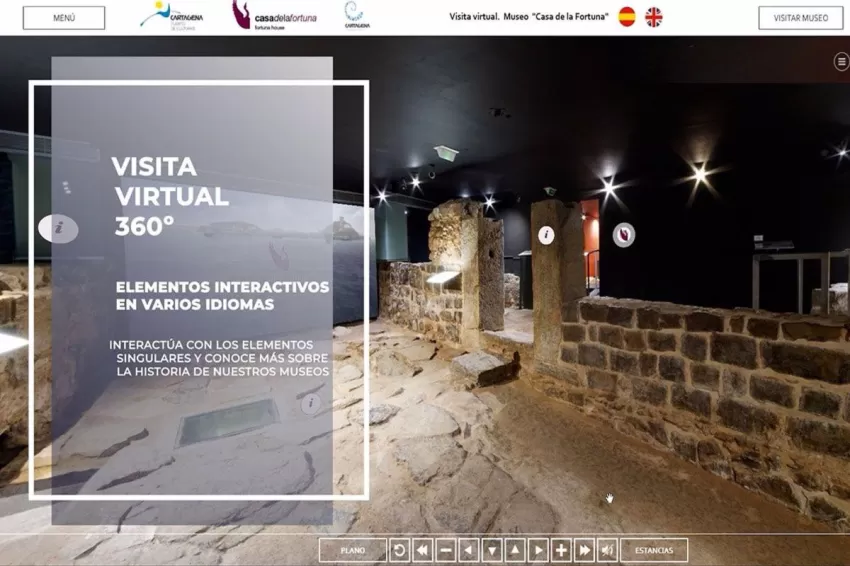
Task: Open the PLANO floor plan
Action: tap(352, 550)
